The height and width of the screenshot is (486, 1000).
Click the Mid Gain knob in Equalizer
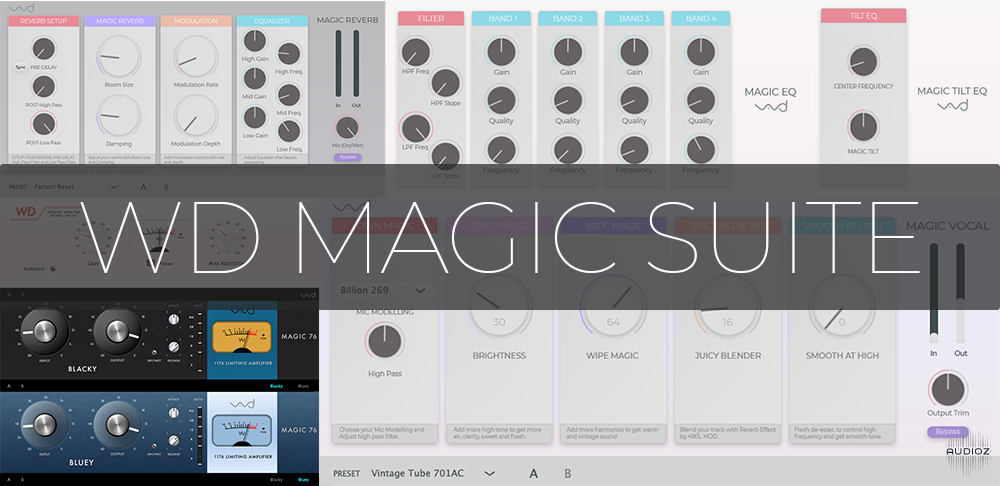click(x=254, y=79)
